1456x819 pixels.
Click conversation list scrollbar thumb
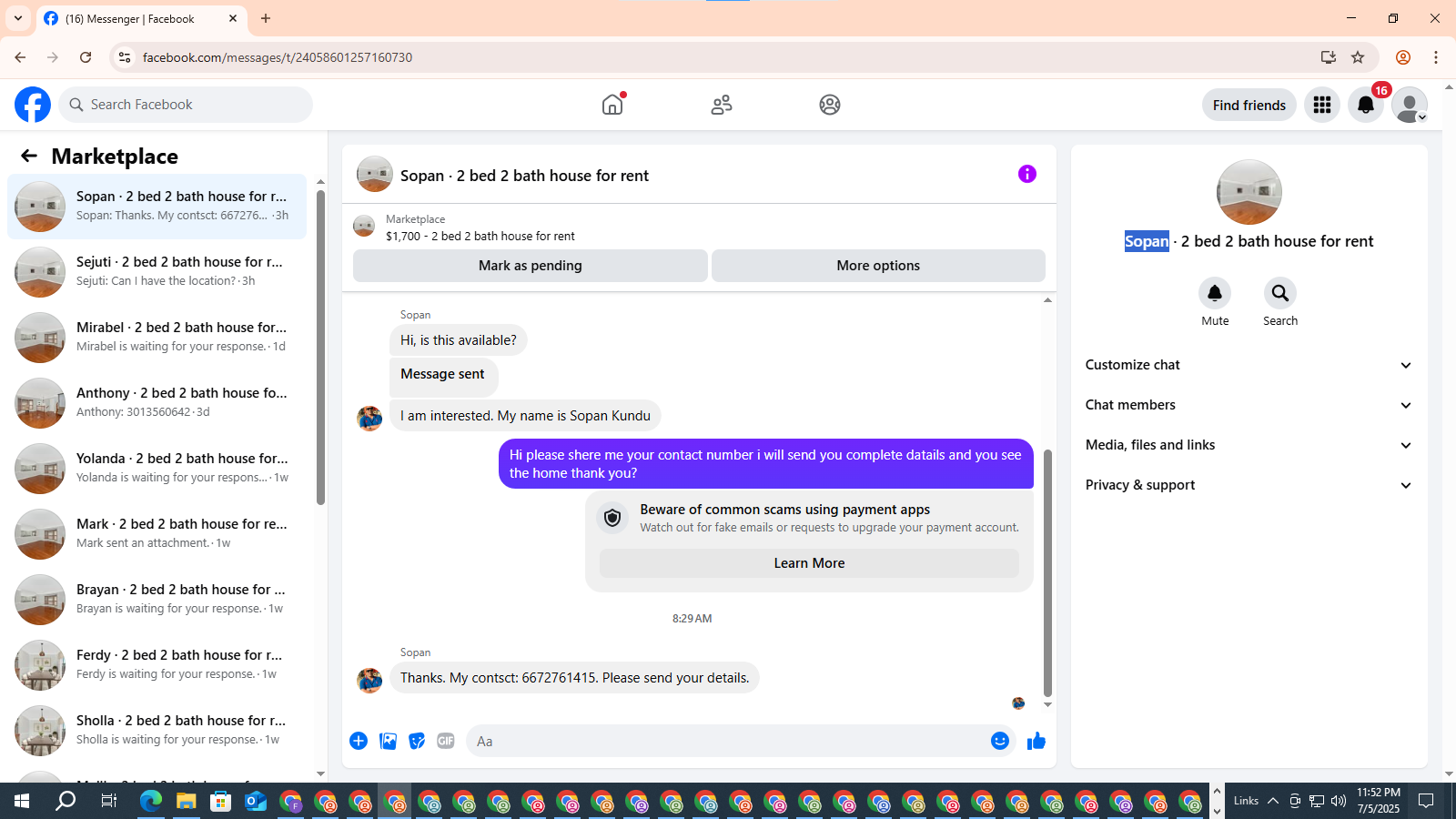[320, 347]
